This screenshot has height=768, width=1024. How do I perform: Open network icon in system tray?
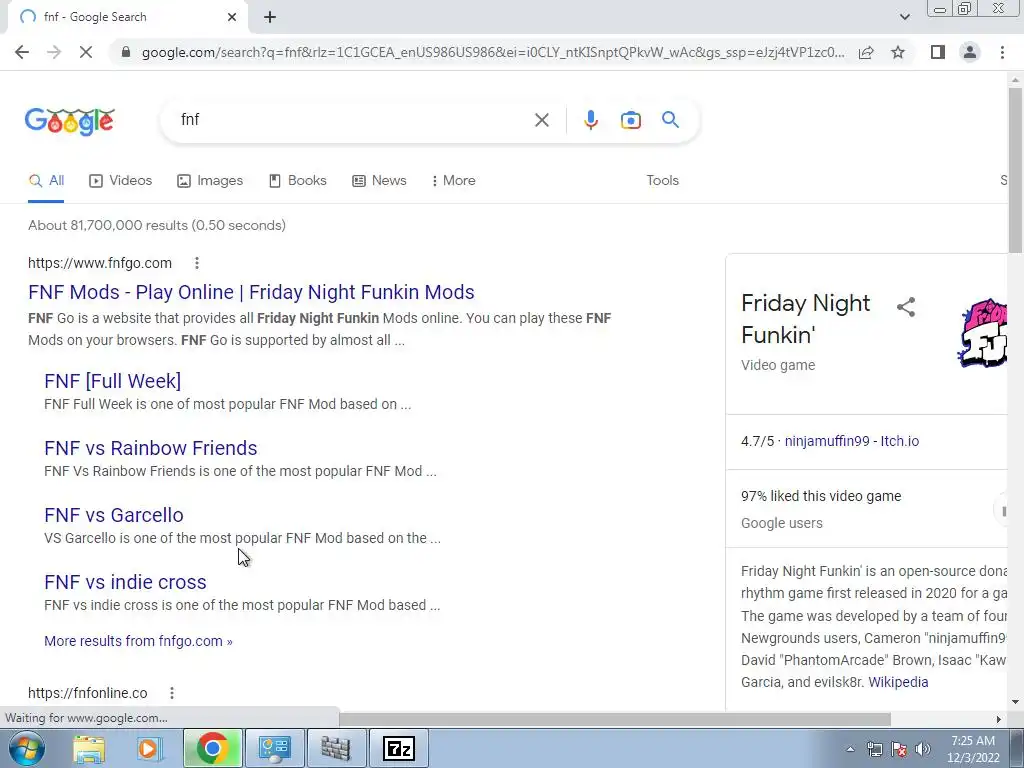pyautogui.click(x=874, y=749)
